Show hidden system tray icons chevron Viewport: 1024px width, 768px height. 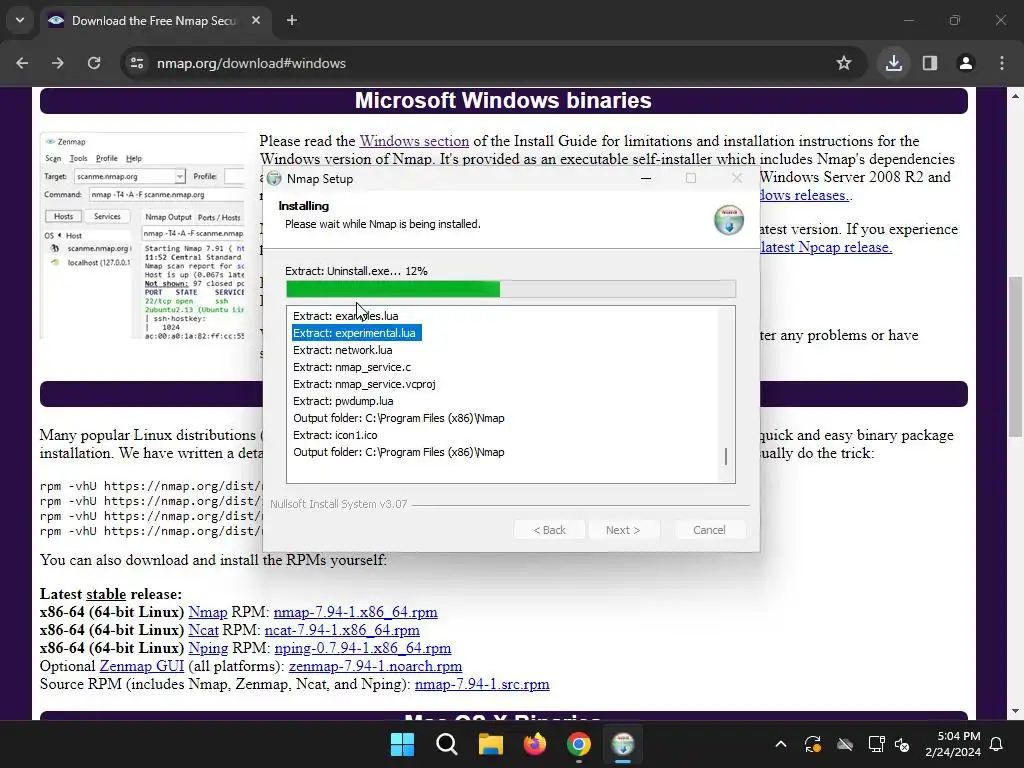tap(780, 744)
